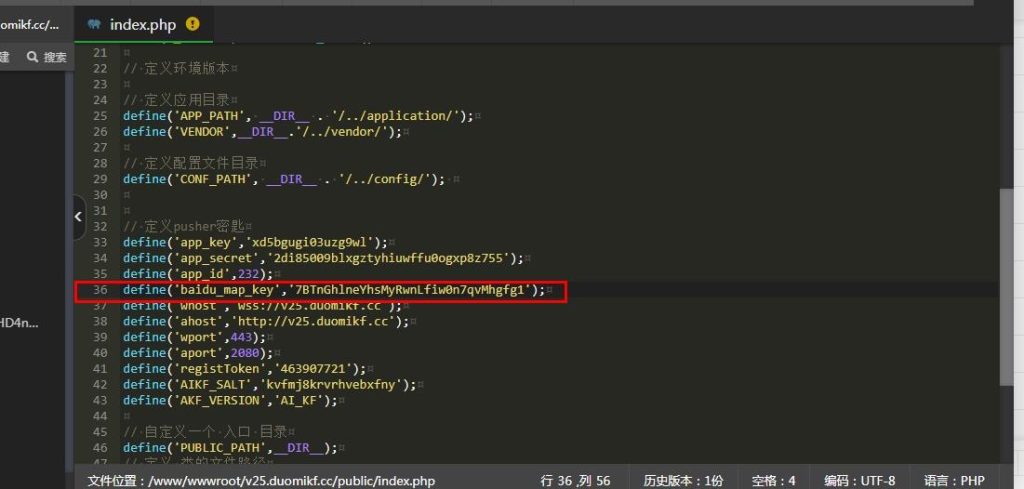Screen dimensions: 1024x489
Task: Click the registToken define line
Action: click(x=245, y=368)
